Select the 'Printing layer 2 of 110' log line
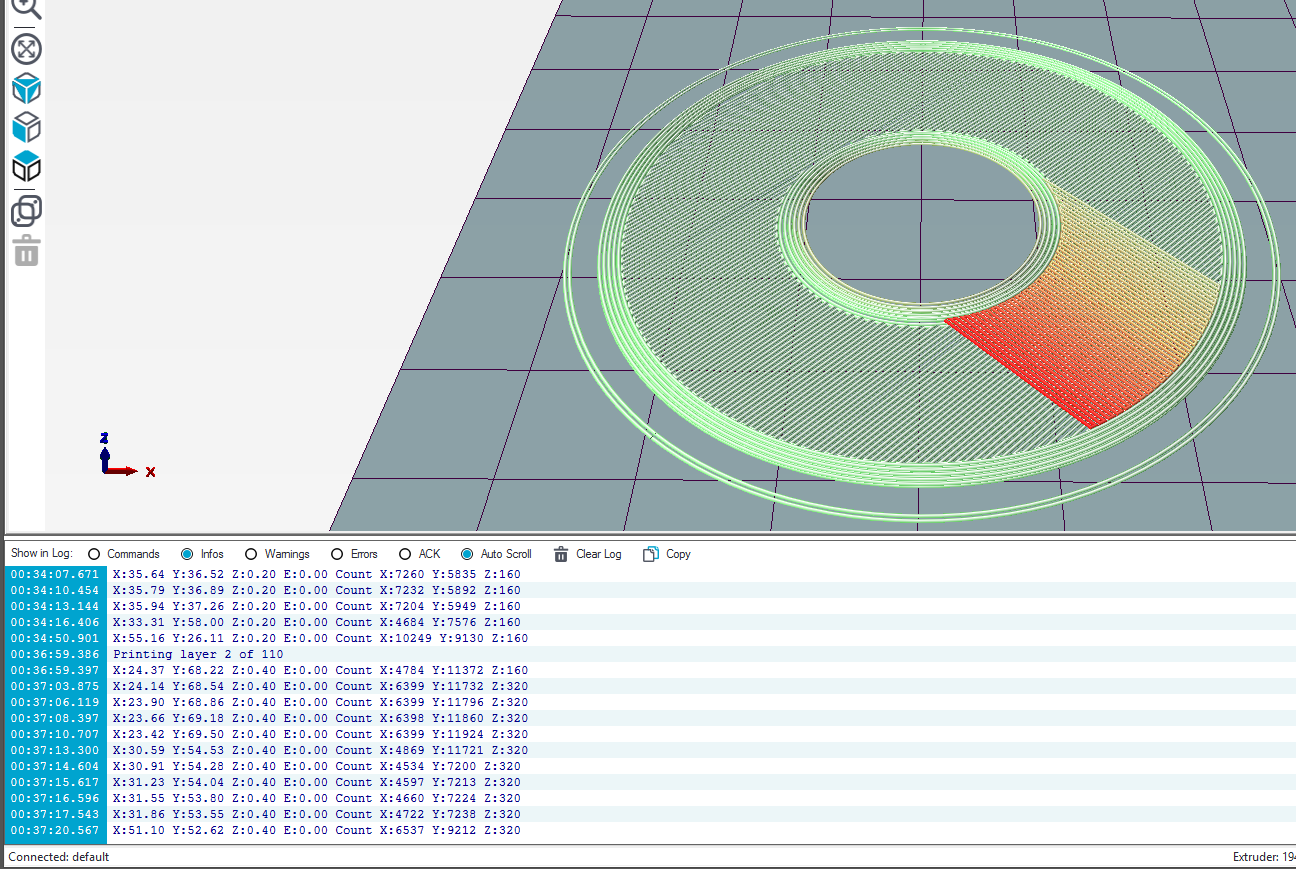Screen dimensions: 1296x869 click(x=198, y=654)
